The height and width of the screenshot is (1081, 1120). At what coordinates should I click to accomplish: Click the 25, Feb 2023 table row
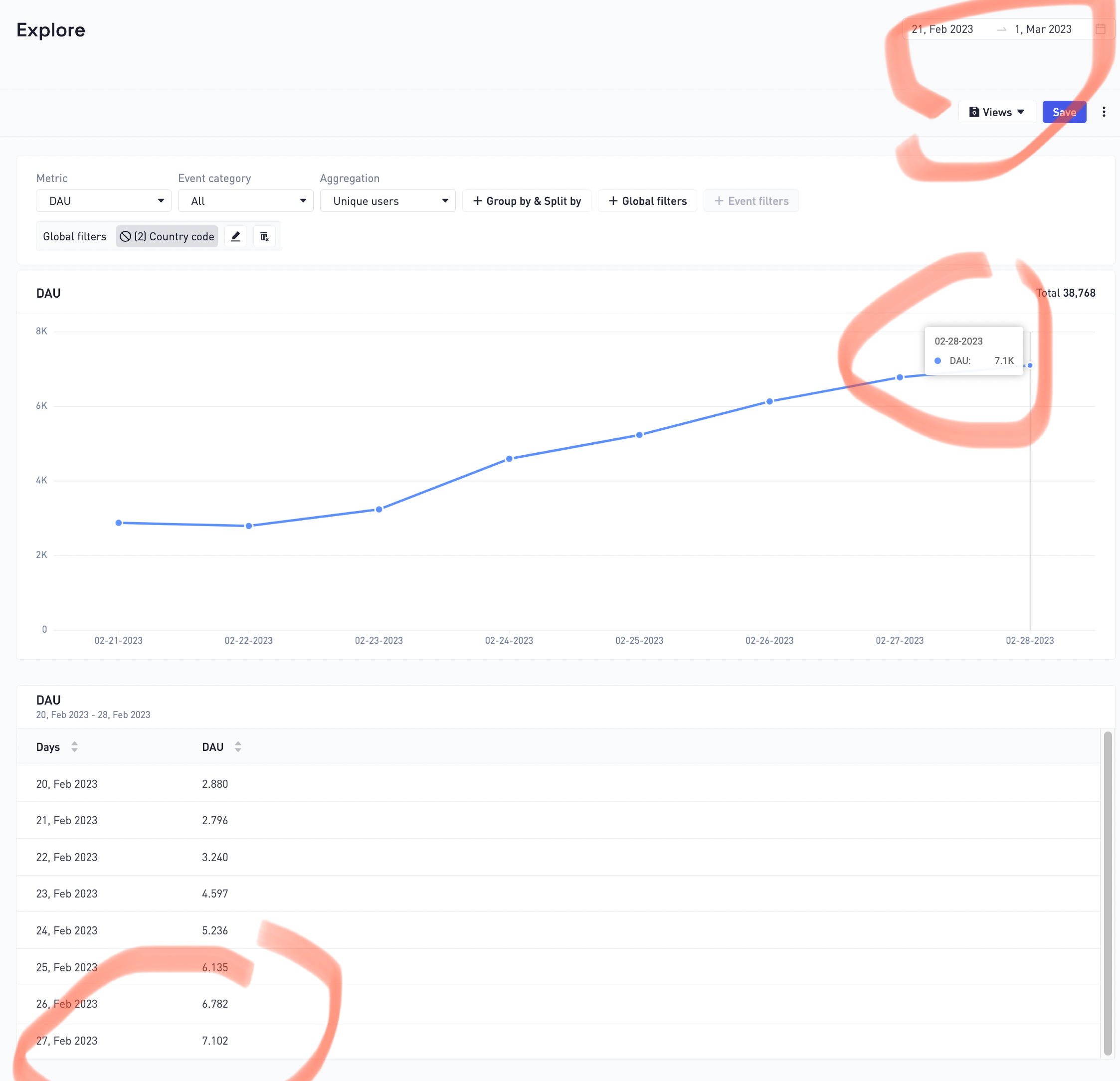click(x=559, y=967)
